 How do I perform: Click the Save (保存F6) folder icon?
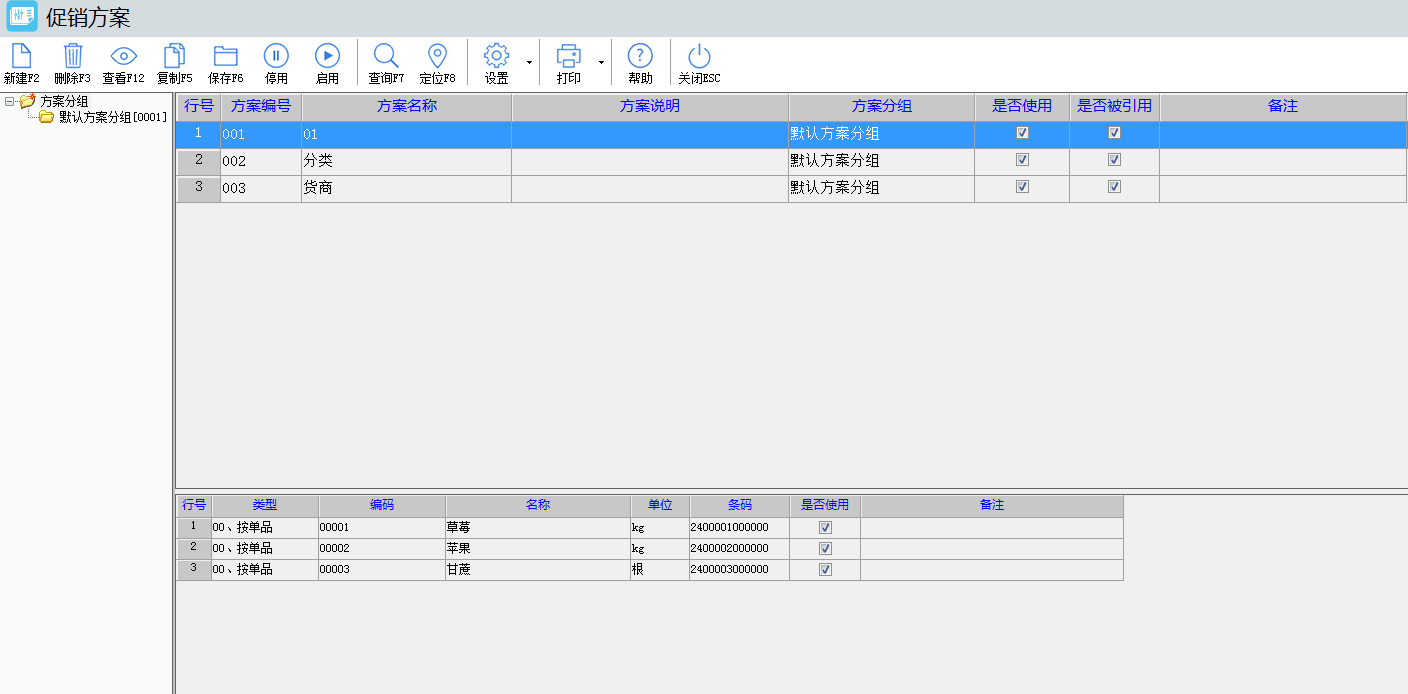coord(226,57)
